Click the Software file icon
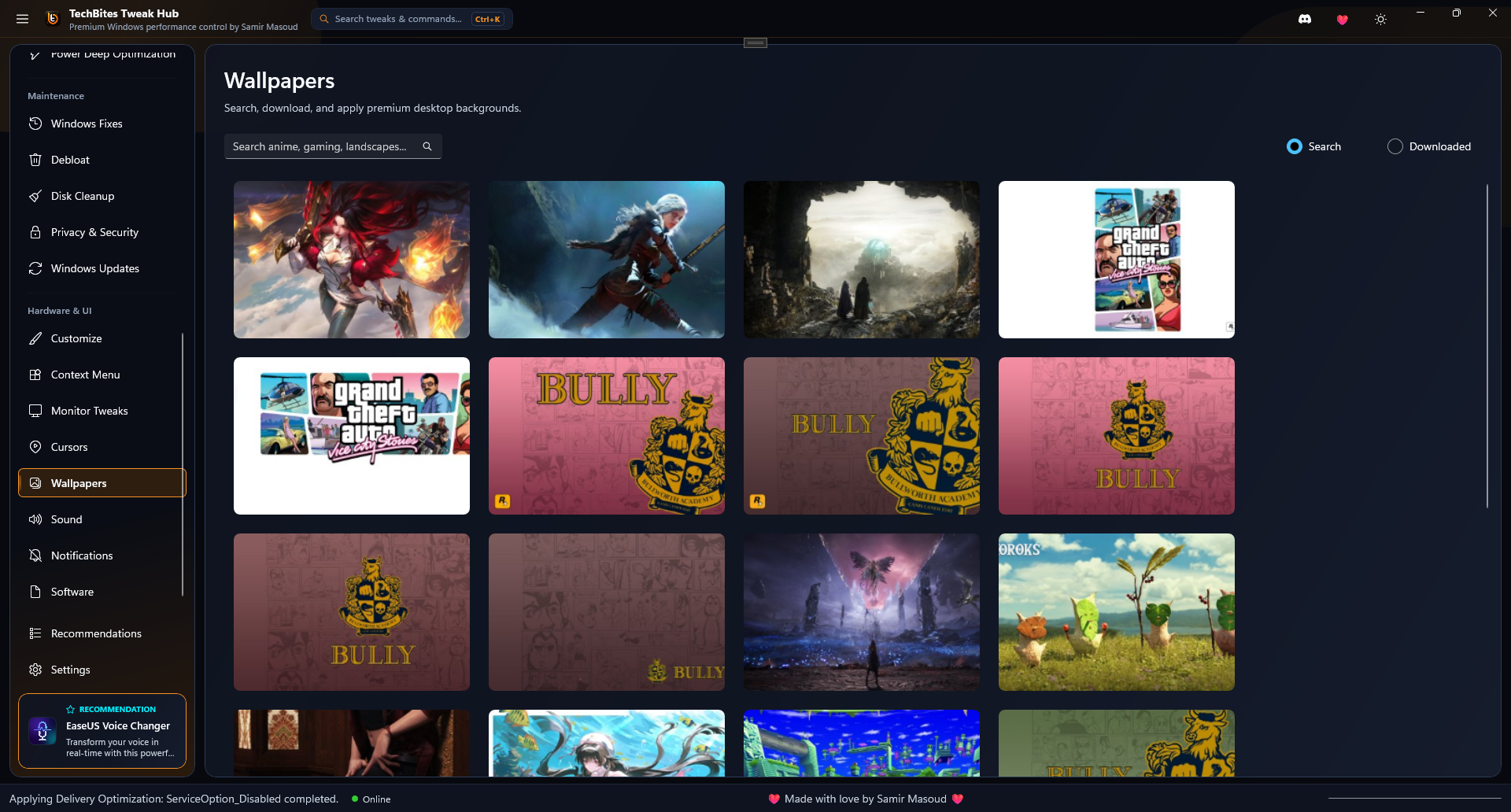 coord(35,592)
